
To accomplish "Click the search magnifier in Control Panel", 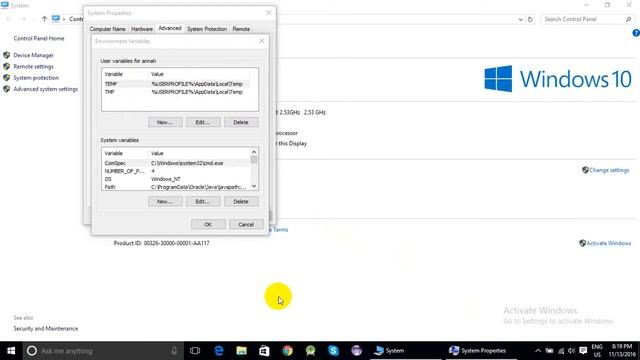I will click(x=628, y=19).
